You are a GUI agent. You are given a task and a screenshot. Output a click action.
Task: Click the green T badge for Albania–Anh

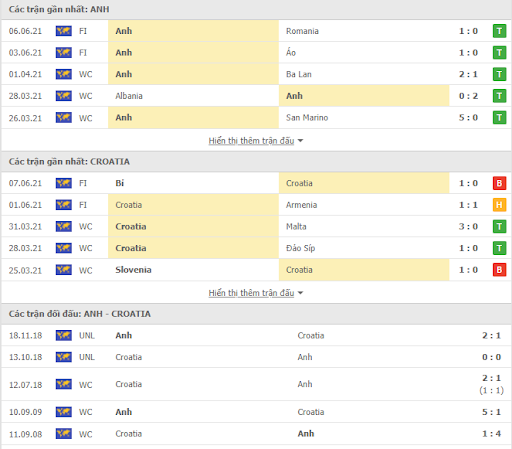click(499, 96)
